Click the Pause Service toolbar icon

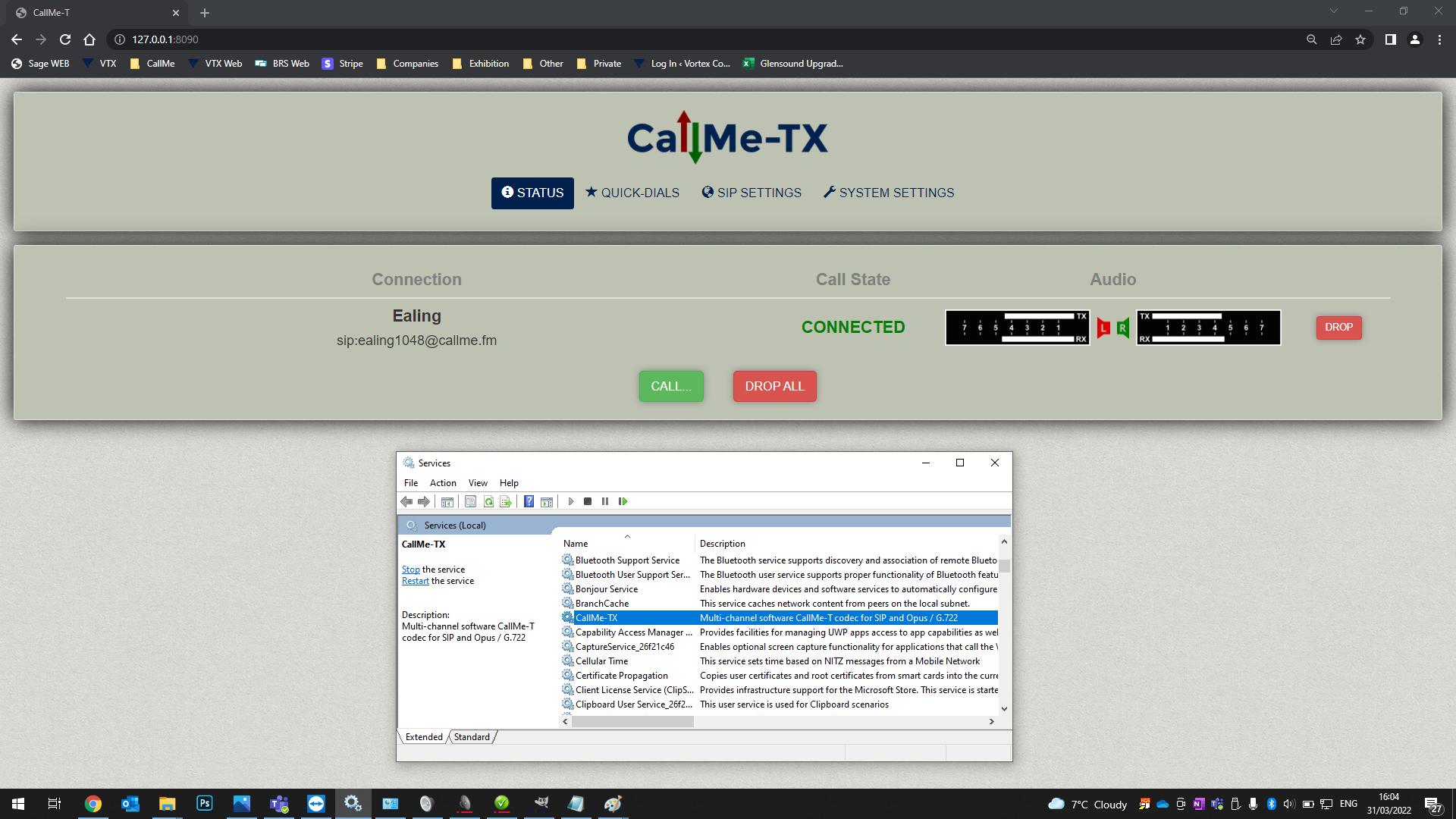(x=605, y=501)
